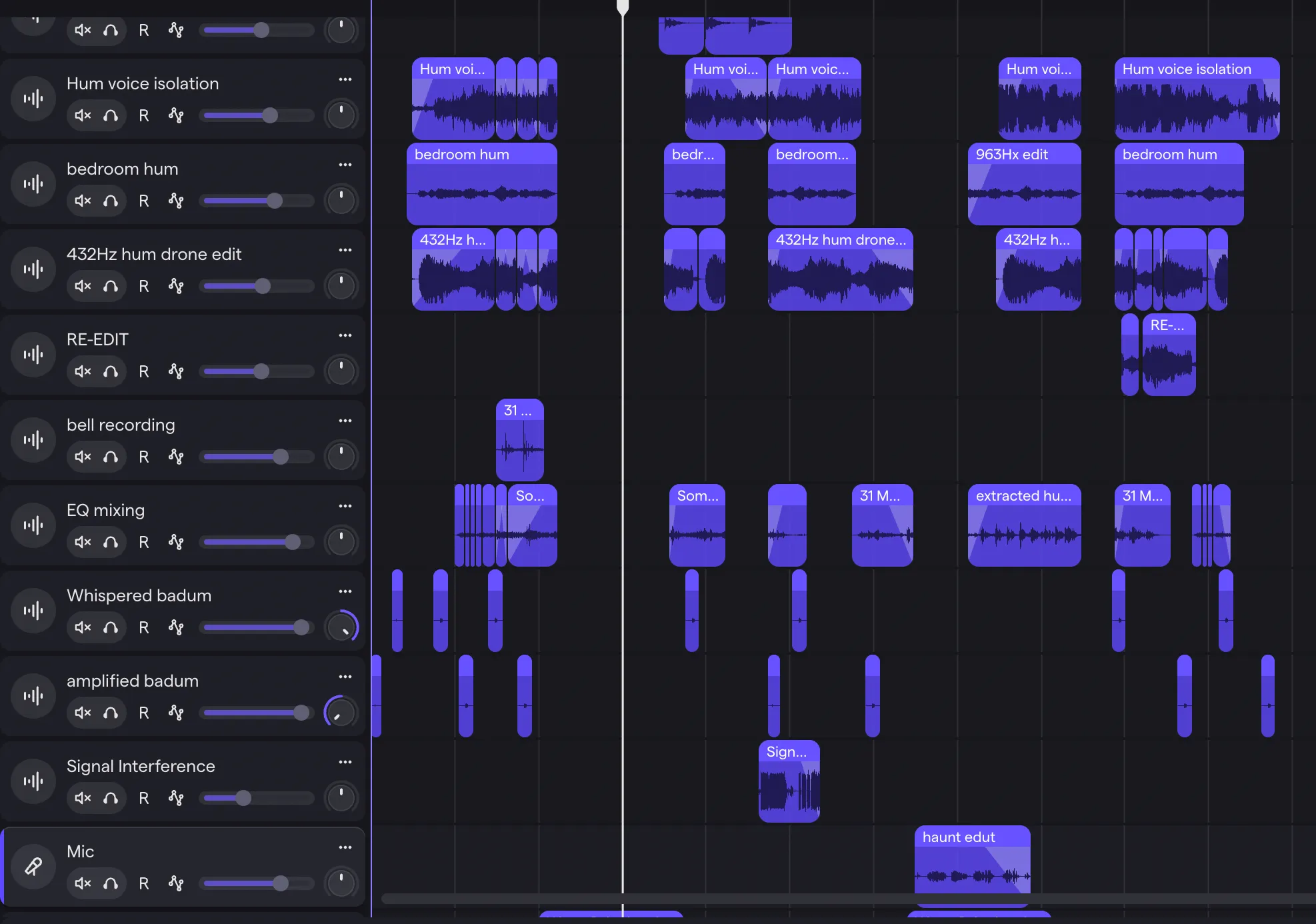
Task: Select the 963Hx edit audio clip
Action: 1025,184
